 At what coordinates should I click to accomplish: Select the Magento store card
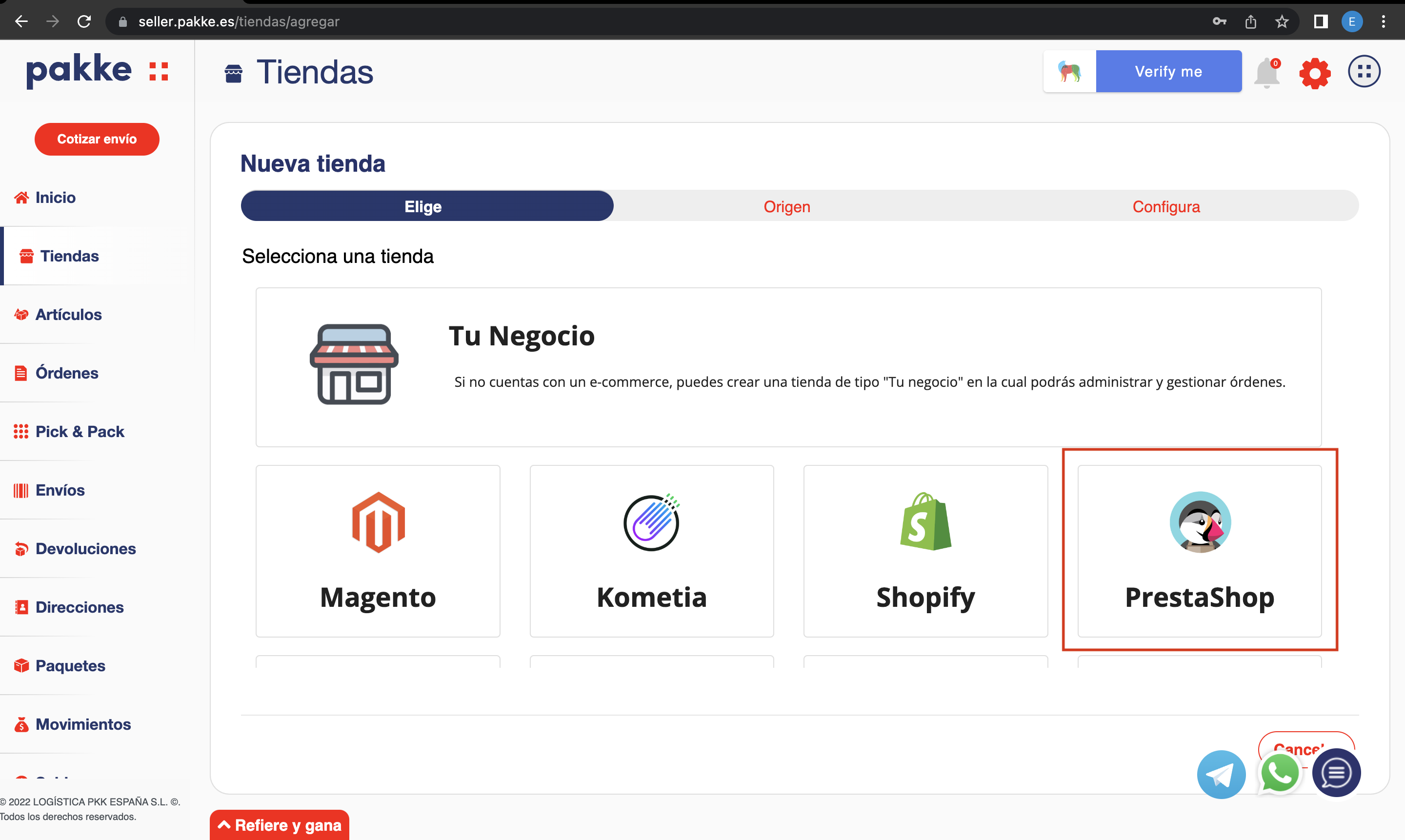point(378,551)
